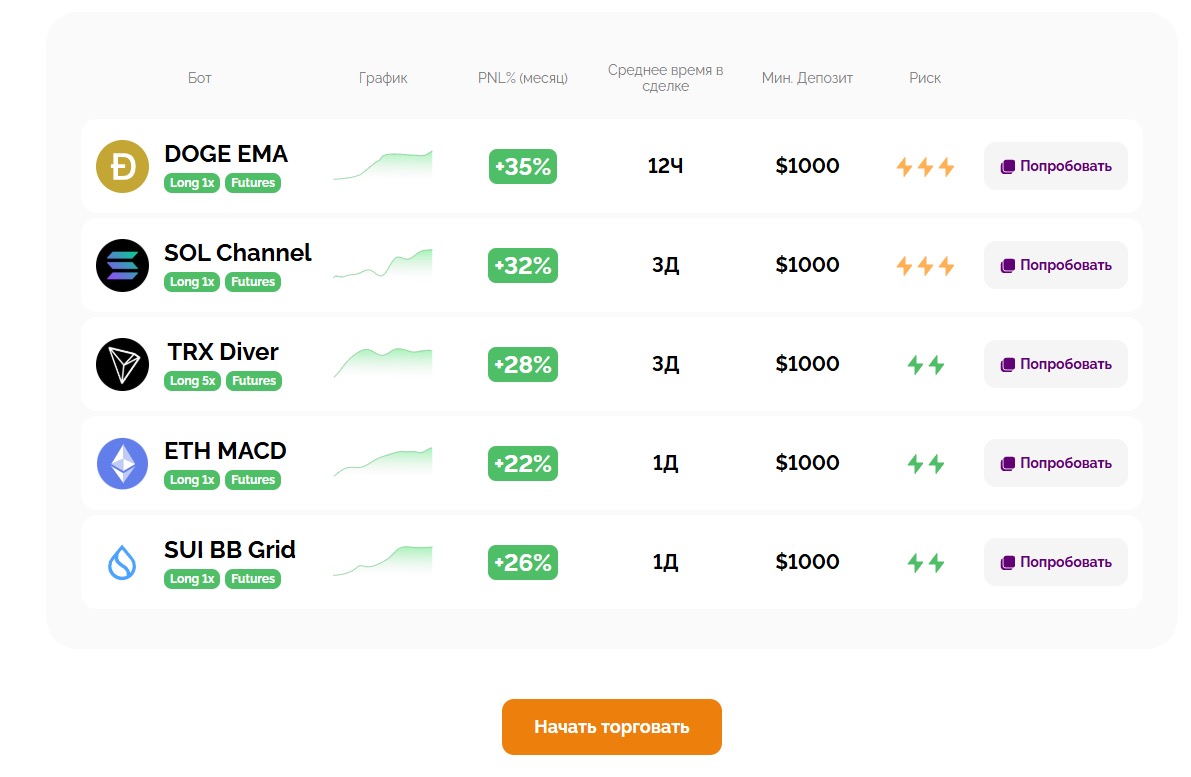The image size is (1191, 777).
Task: Open the SOL Channel profit chart thumbnail
Action: point(383,264)
